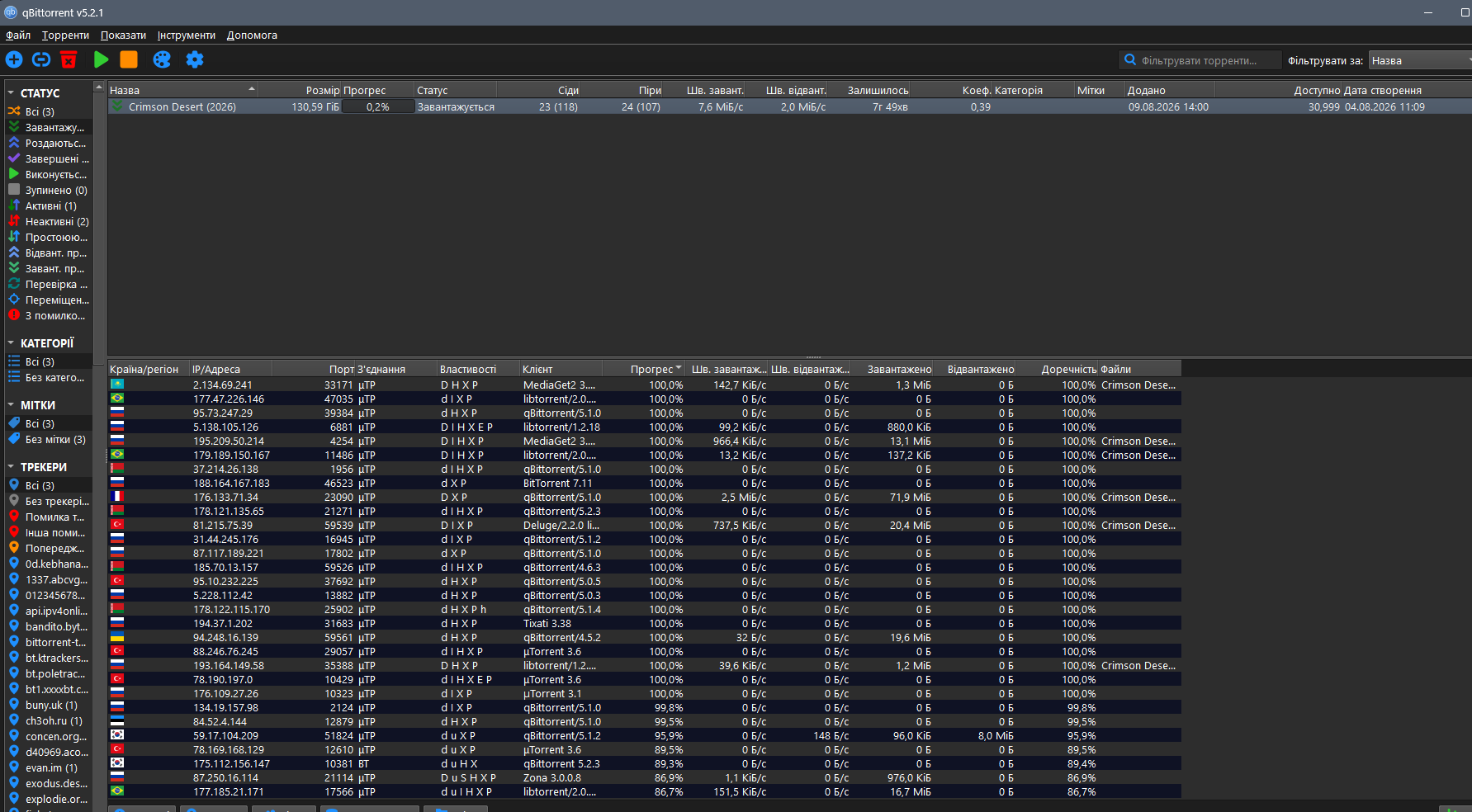The width and height of the screenshot is (1472, 812).
Task: Sort peers by Прогрес column
Action: [x=645, y=369]
